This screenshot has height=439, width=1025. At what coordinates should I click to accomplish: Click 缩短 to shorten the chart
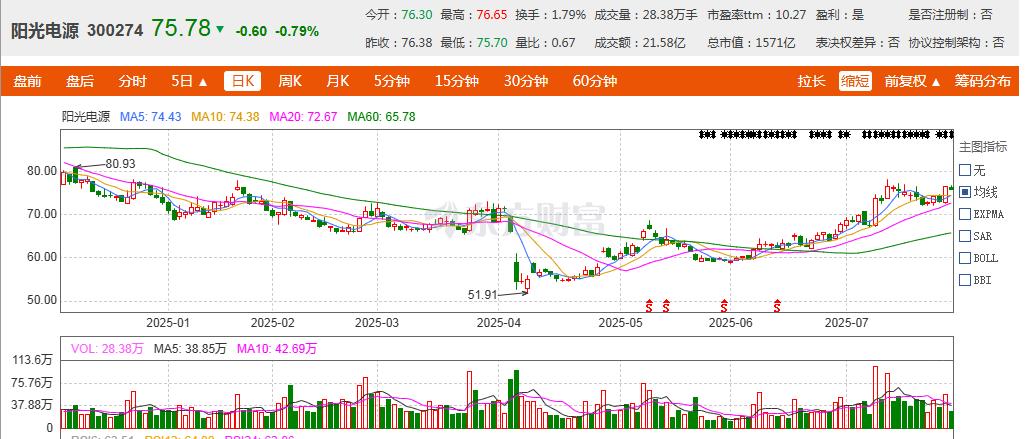(856, 82)
